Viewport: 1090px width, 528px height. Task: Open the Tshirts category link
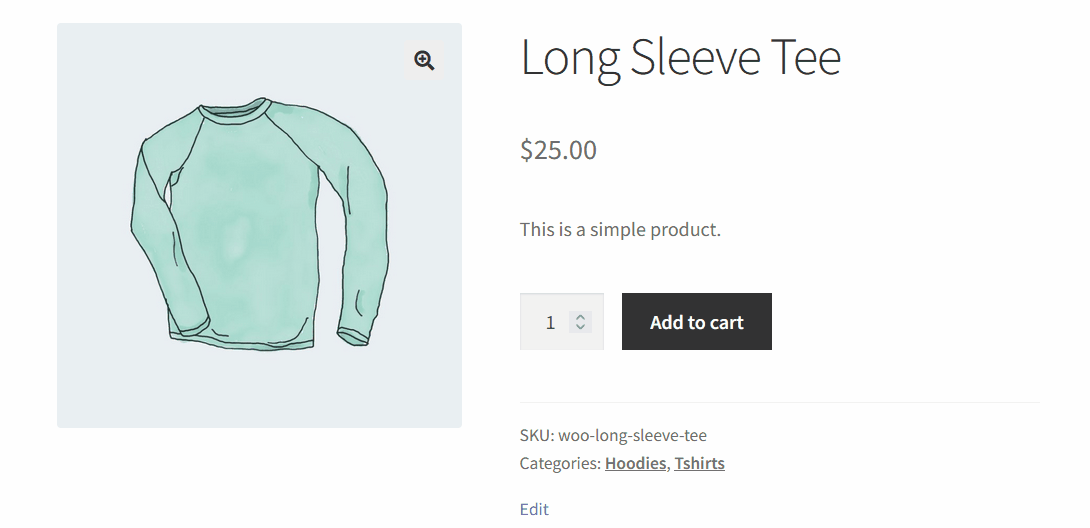pyautogui.click(x=699, y=463)
